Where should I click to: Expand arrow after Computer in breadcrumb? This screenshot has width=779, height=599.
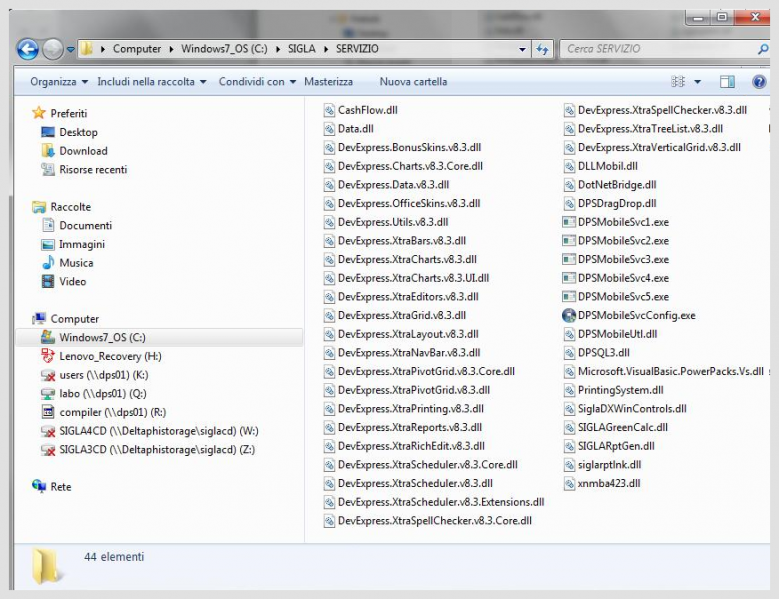coord(171,49)
